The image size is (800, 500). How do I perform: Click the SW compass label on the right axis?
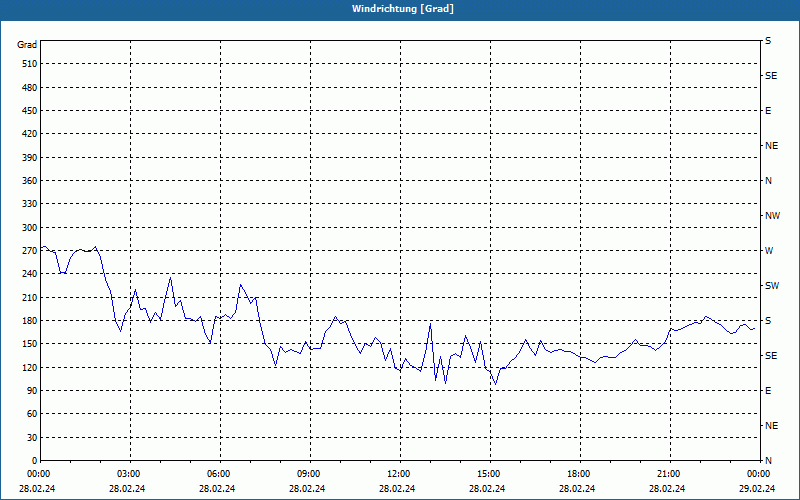(772, 286)
